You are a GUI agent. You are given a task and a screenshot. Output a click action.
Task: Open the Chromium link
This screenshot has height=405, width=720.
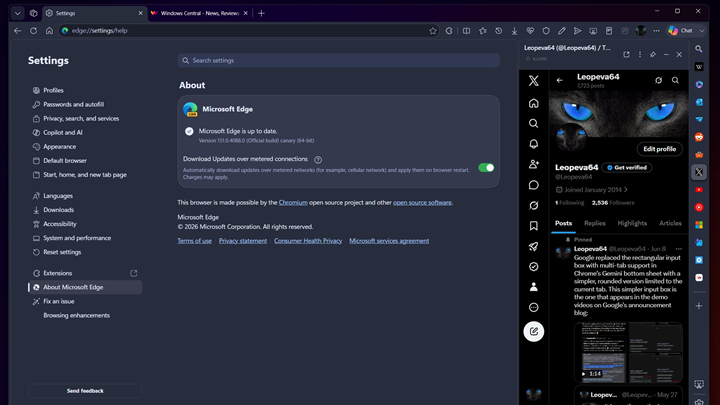click(x=293, y=202)
